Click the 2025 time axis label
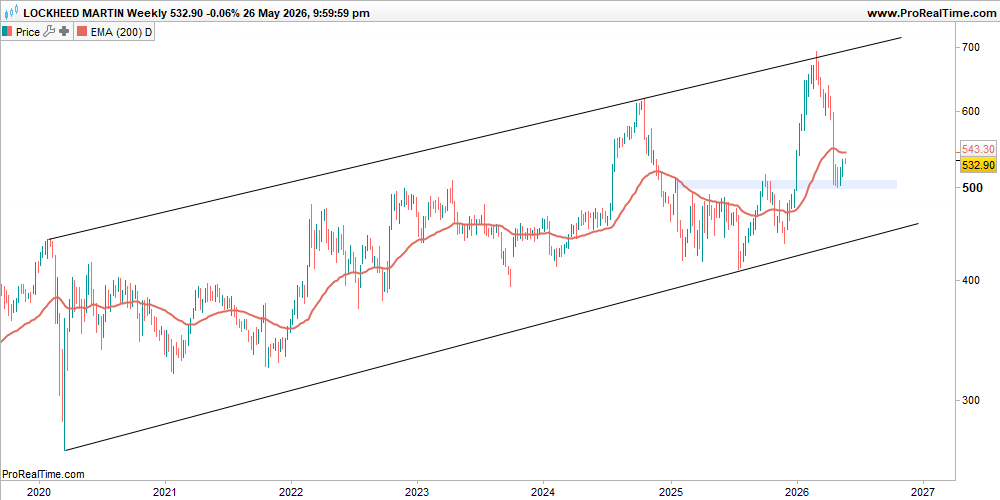This screenshot has width=1000, height=500. [x=670, y=492]
